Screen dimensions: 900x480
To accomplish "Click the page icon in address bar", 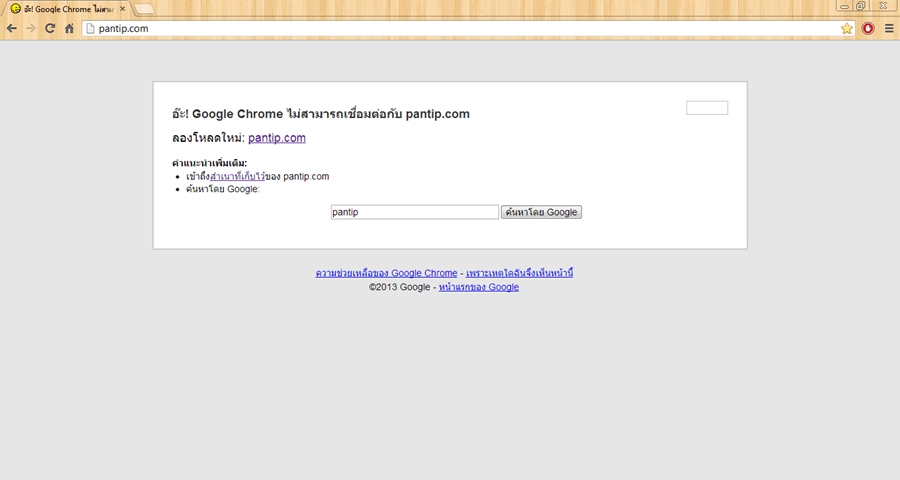I will pyautogui.click(x=90, y=28).
